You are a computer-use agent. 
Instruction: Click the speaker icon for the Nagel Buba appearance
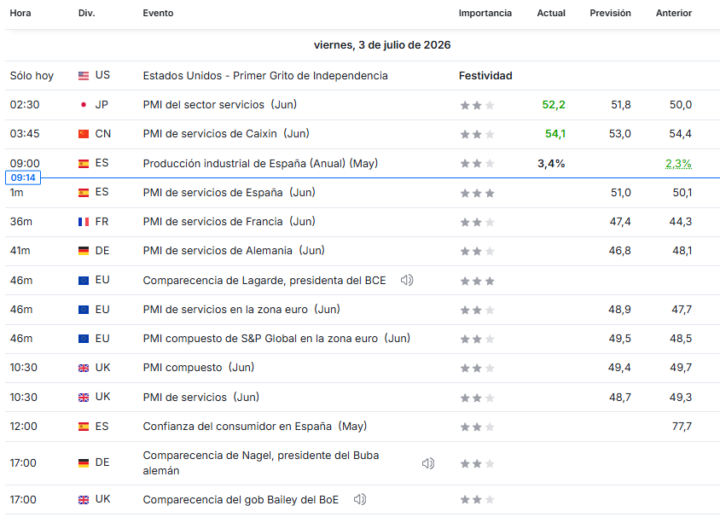tap(428, 463)
